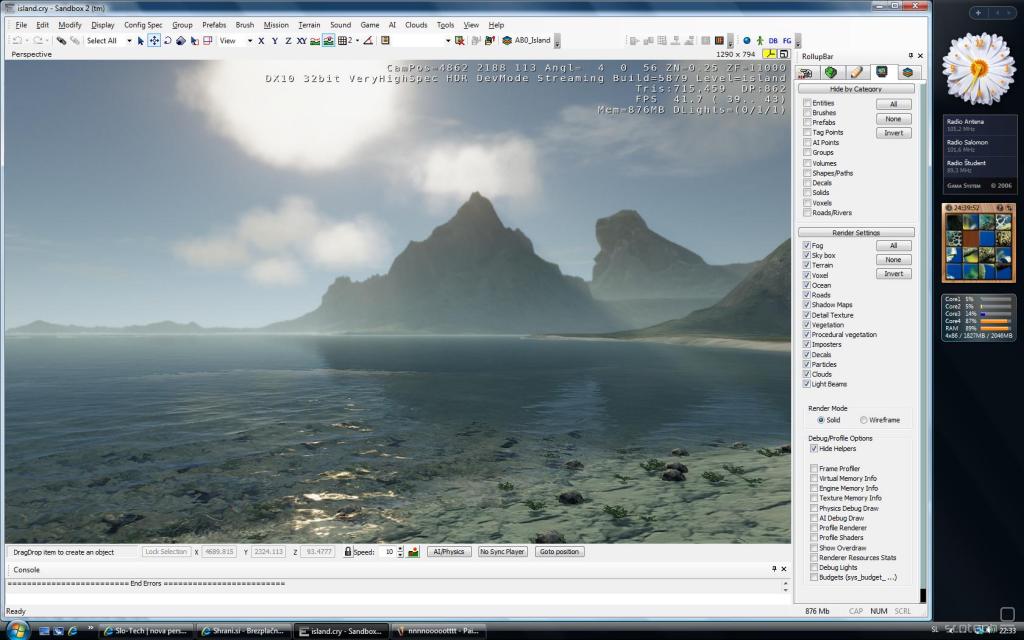Uncheck the Hide Helpers option

click(814, 449)
